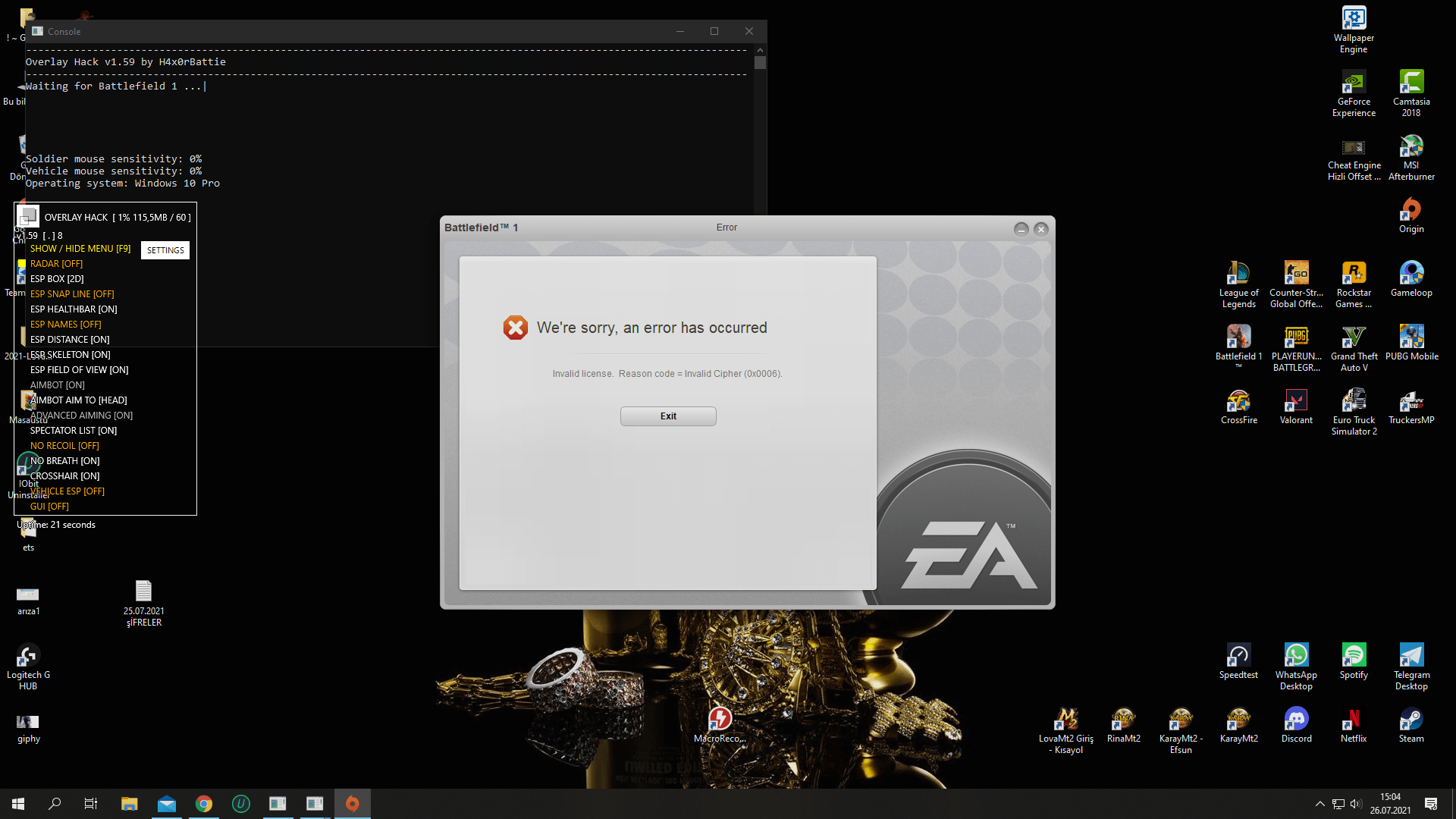Image resolution: width=1456 pixels, height=819 pixels.
Task: Open Logitech G HUB desktop icon
Action: tap(28, 667)
